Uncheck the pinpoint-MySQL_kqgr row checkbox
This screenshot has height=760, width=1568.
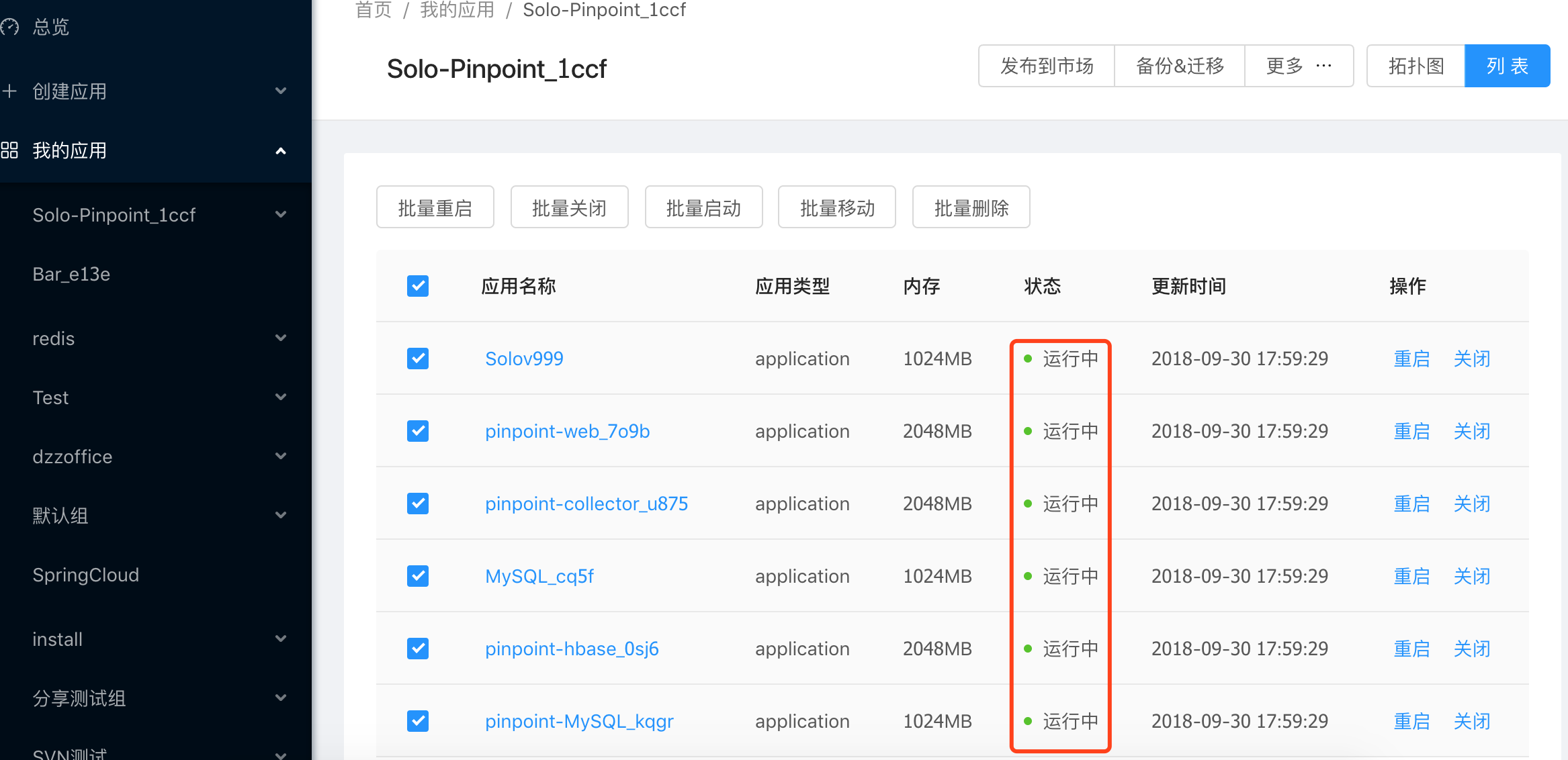tap(418, 721)
